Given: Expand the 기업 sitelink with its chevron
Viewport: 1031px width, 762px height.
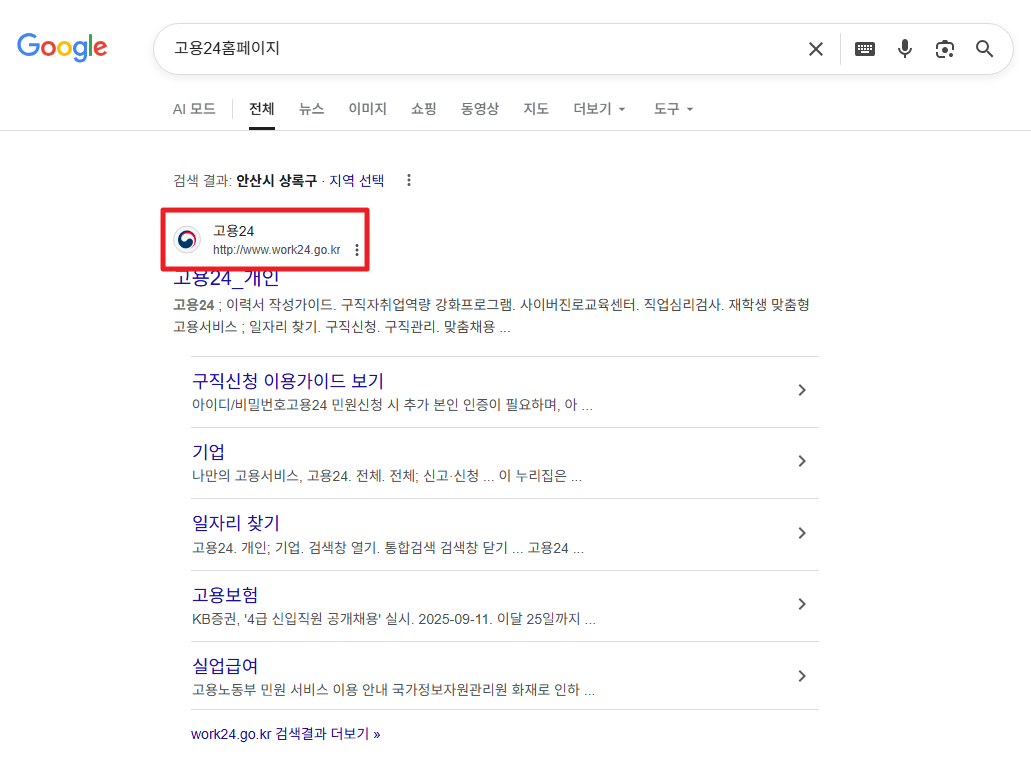Looking at the screenshot, I should tap(801, 461).
